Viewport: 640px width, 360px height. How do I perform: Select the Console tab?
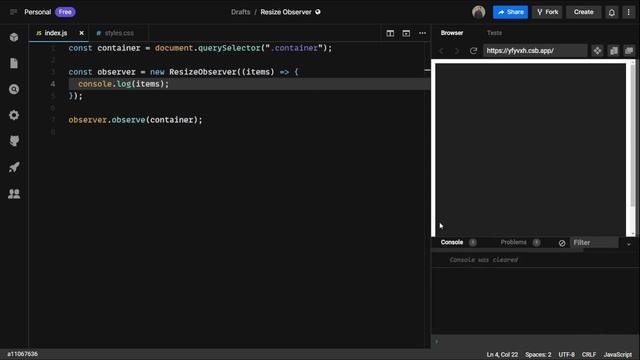tap(452, 242)
